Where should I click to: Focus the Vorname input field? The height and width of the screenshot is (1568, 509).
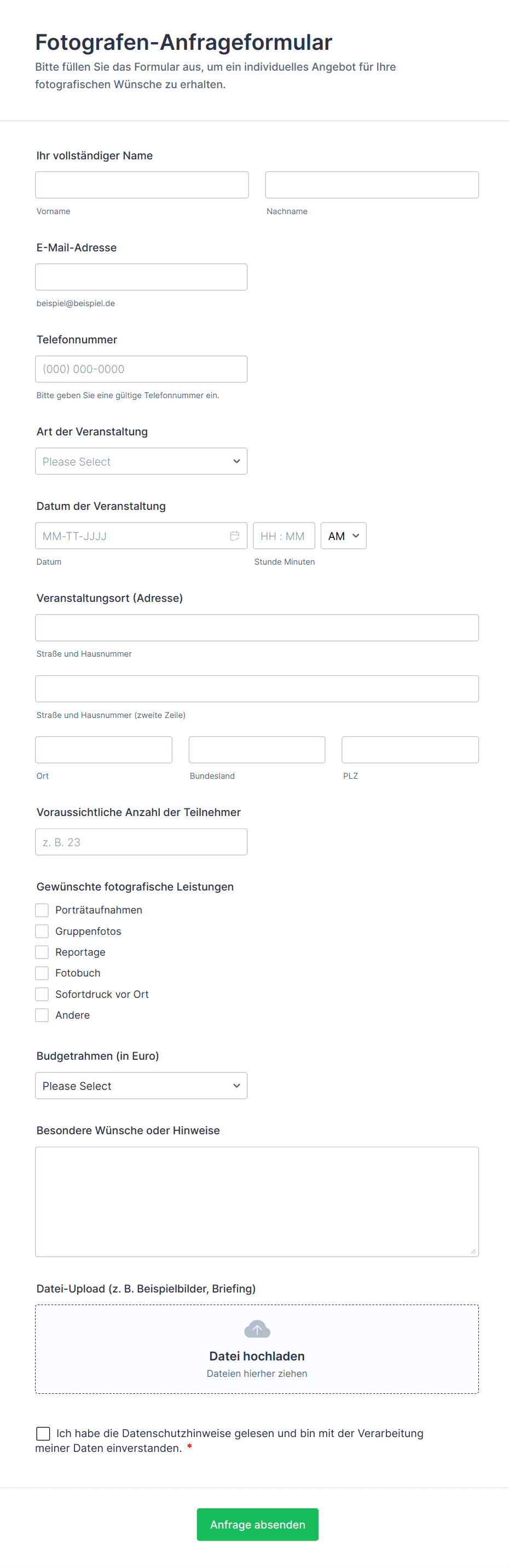pos(142,185)
